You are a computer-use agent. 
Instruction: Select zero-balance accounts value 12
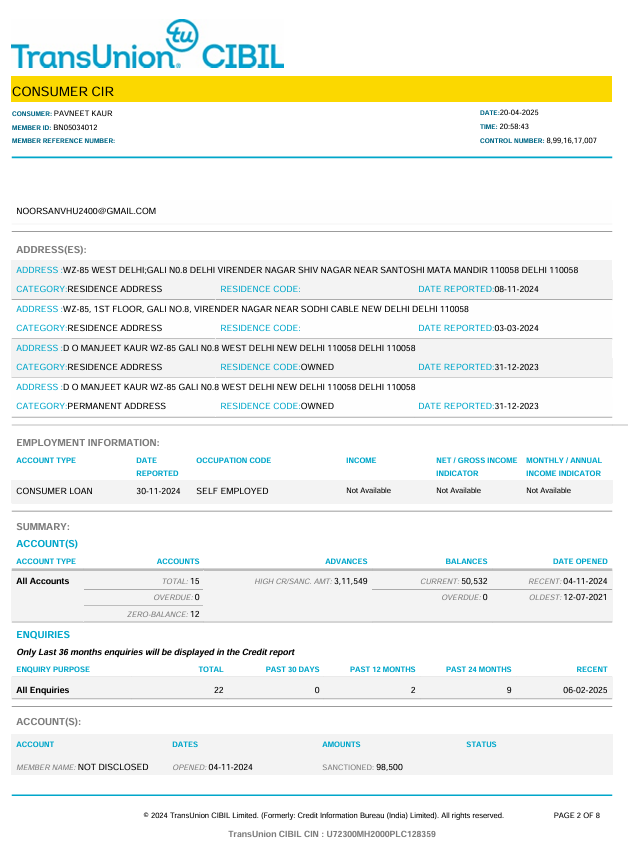195,614
